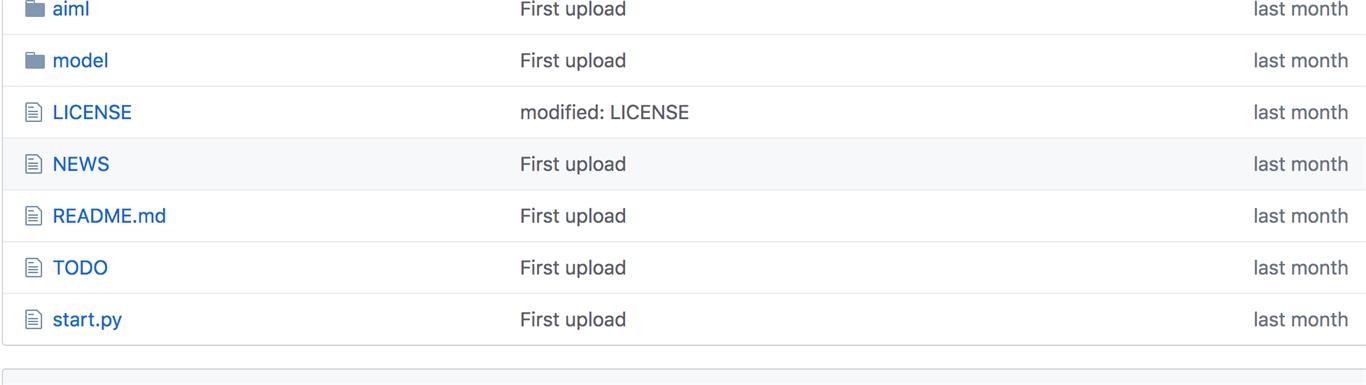Open the 'modified: LICENSE' commit message
Viewport: 1366px width, 385px height.
point(604,113)
